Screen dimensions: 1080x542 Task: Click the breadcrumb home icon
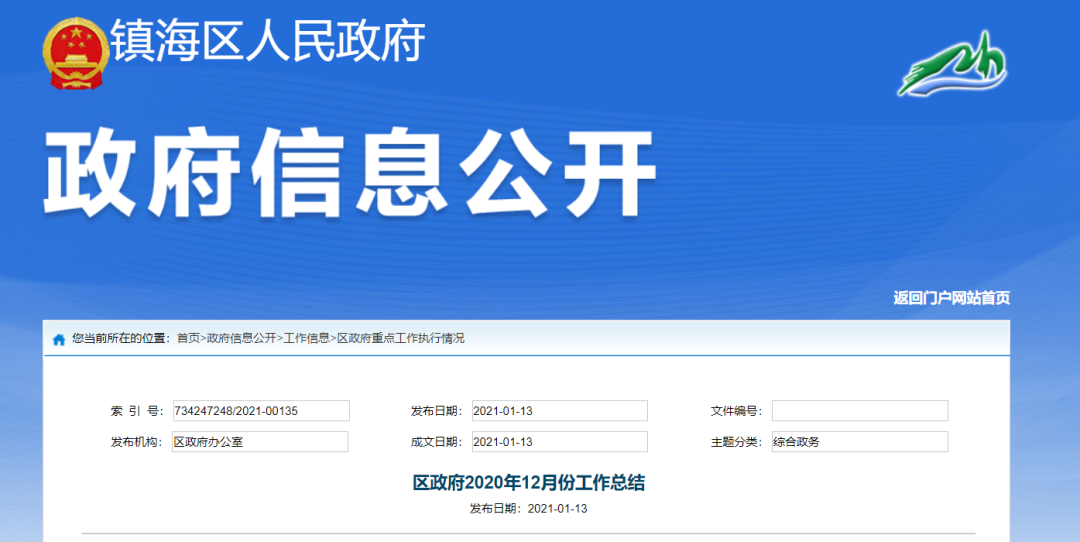(x=59, y=339)
